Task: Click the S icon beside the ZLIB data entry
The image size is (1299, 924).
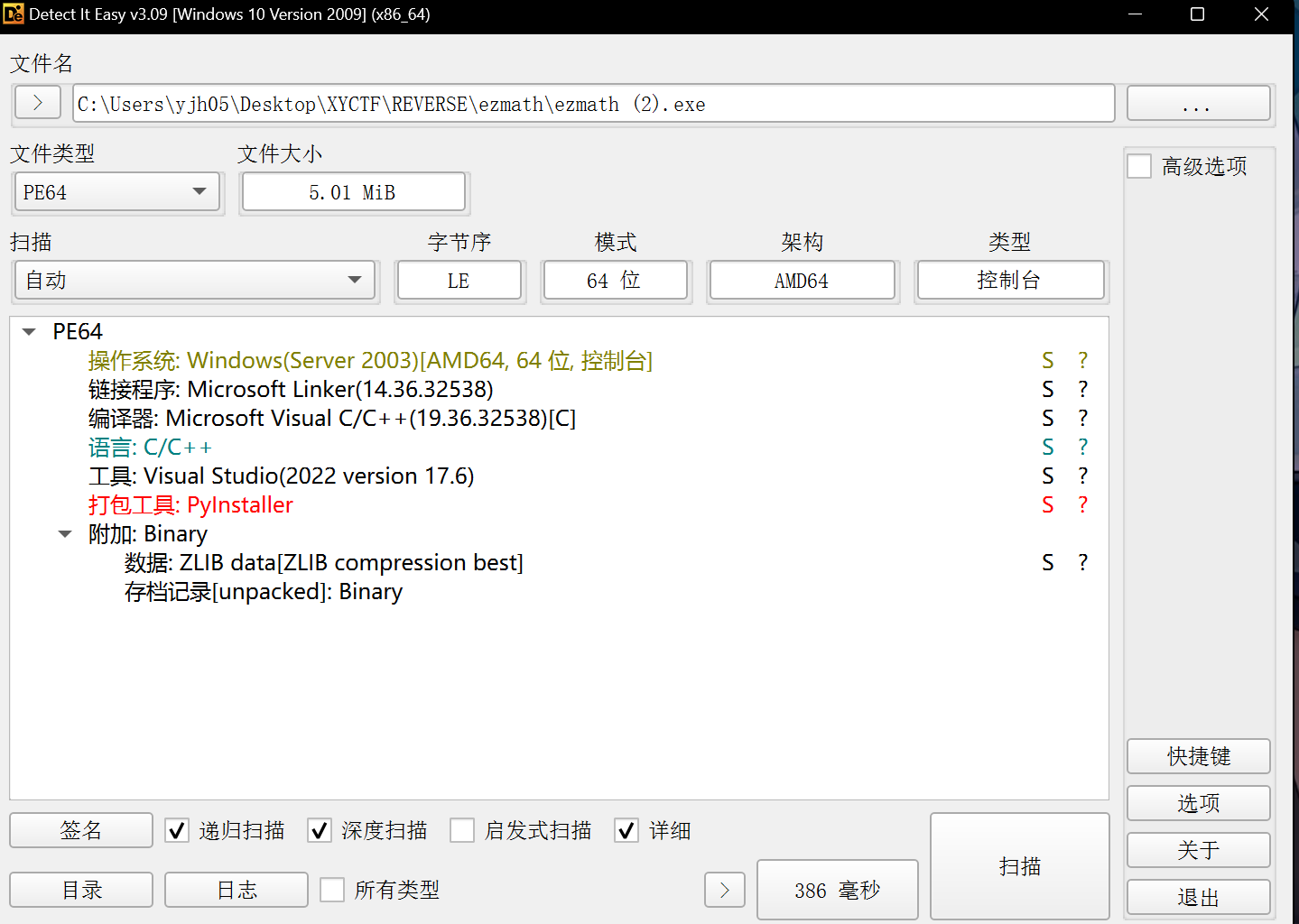Action: 1047,562
